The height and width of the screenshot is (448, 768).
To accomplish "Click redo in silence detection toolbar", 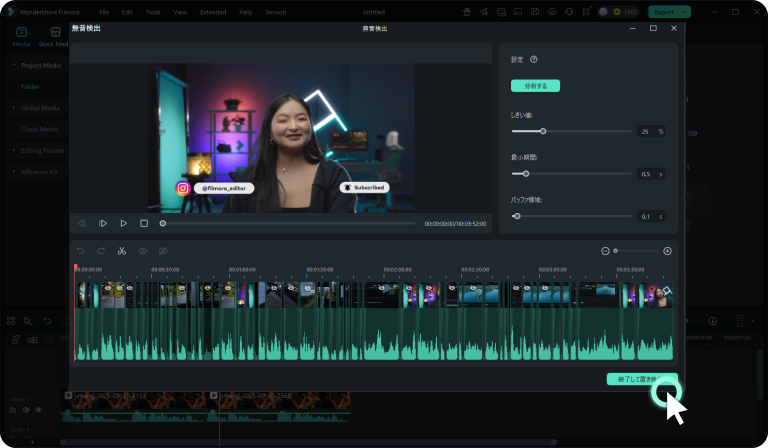I will (x=101, y=251).
